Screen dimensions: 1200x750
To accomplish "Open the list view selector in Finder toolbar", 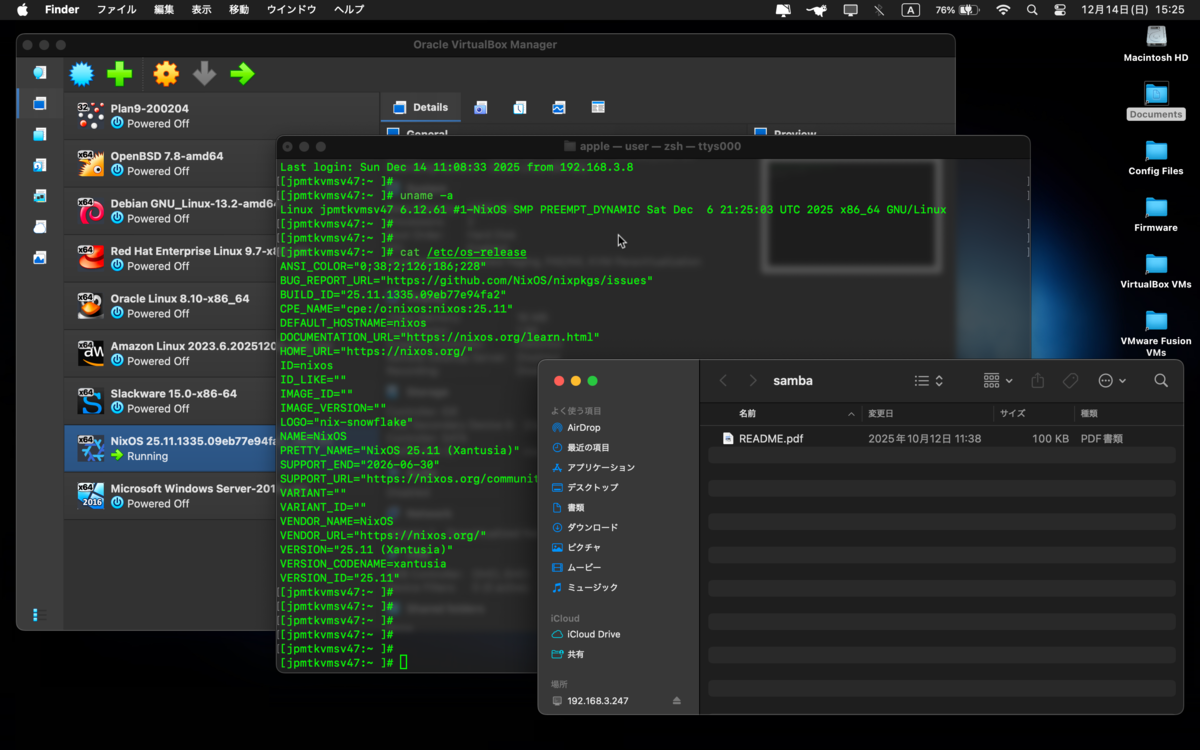I will click(x=929, y=381).
